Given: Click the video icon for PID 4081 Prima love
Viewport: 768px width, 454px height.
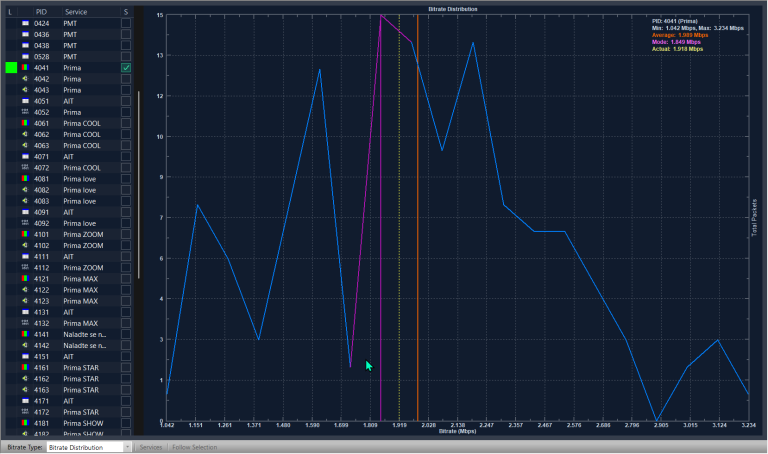Looking at the screenshot, I should [25, 179].
